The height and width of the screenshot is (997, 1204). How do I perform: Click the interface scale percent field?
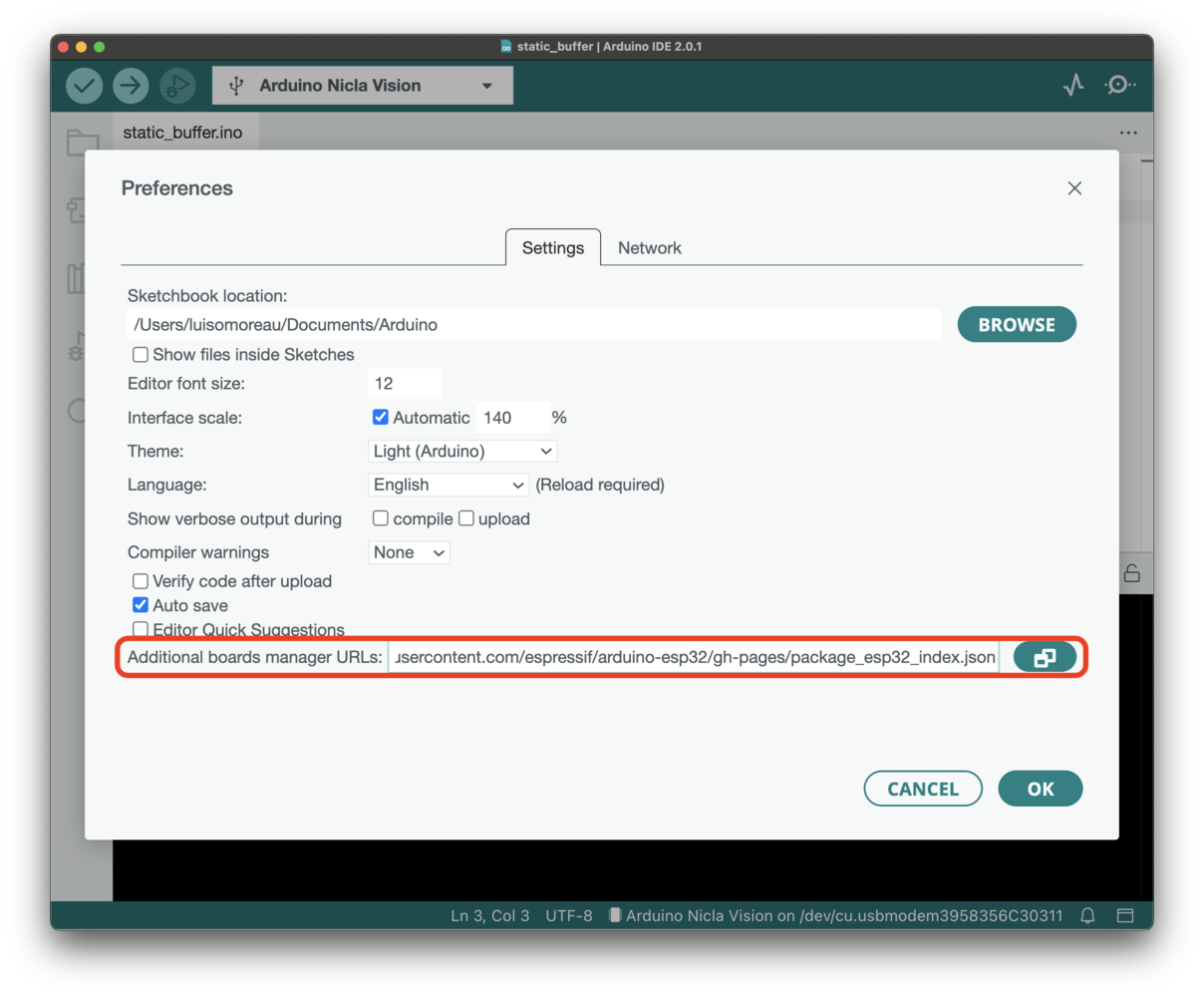(x=512, y=418)
